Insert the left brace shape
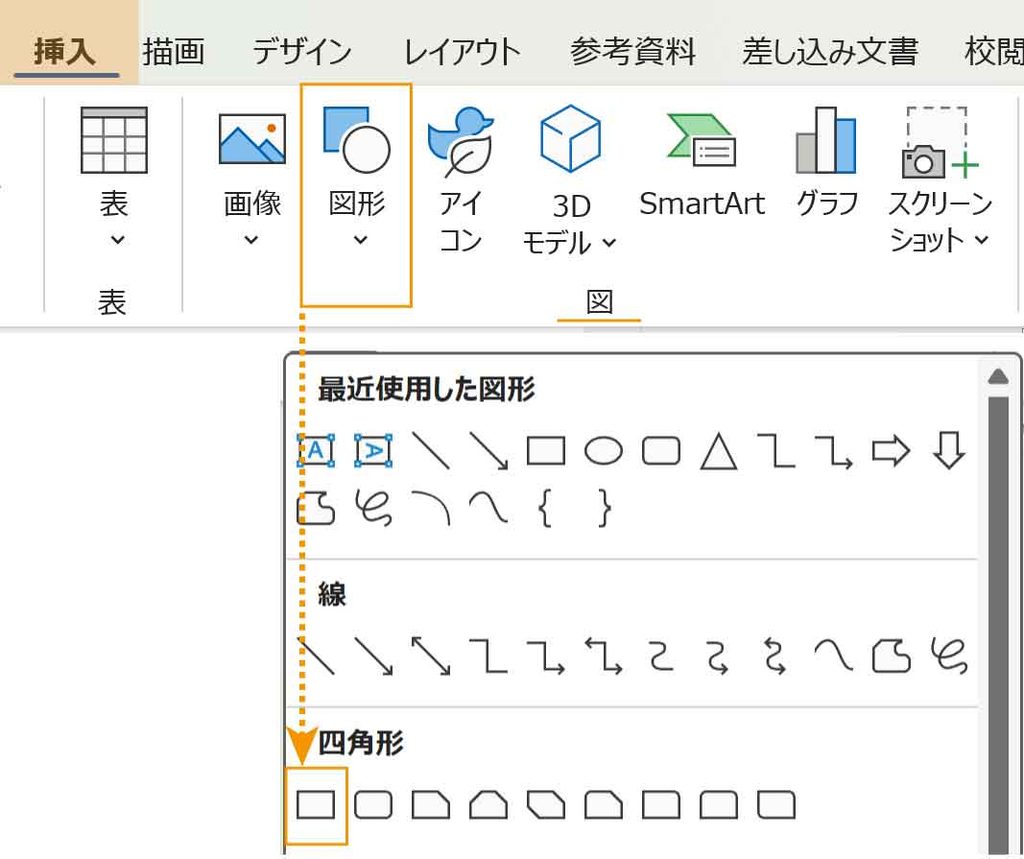The width and height of the screenshot is (1024, 859). [546, 509]
